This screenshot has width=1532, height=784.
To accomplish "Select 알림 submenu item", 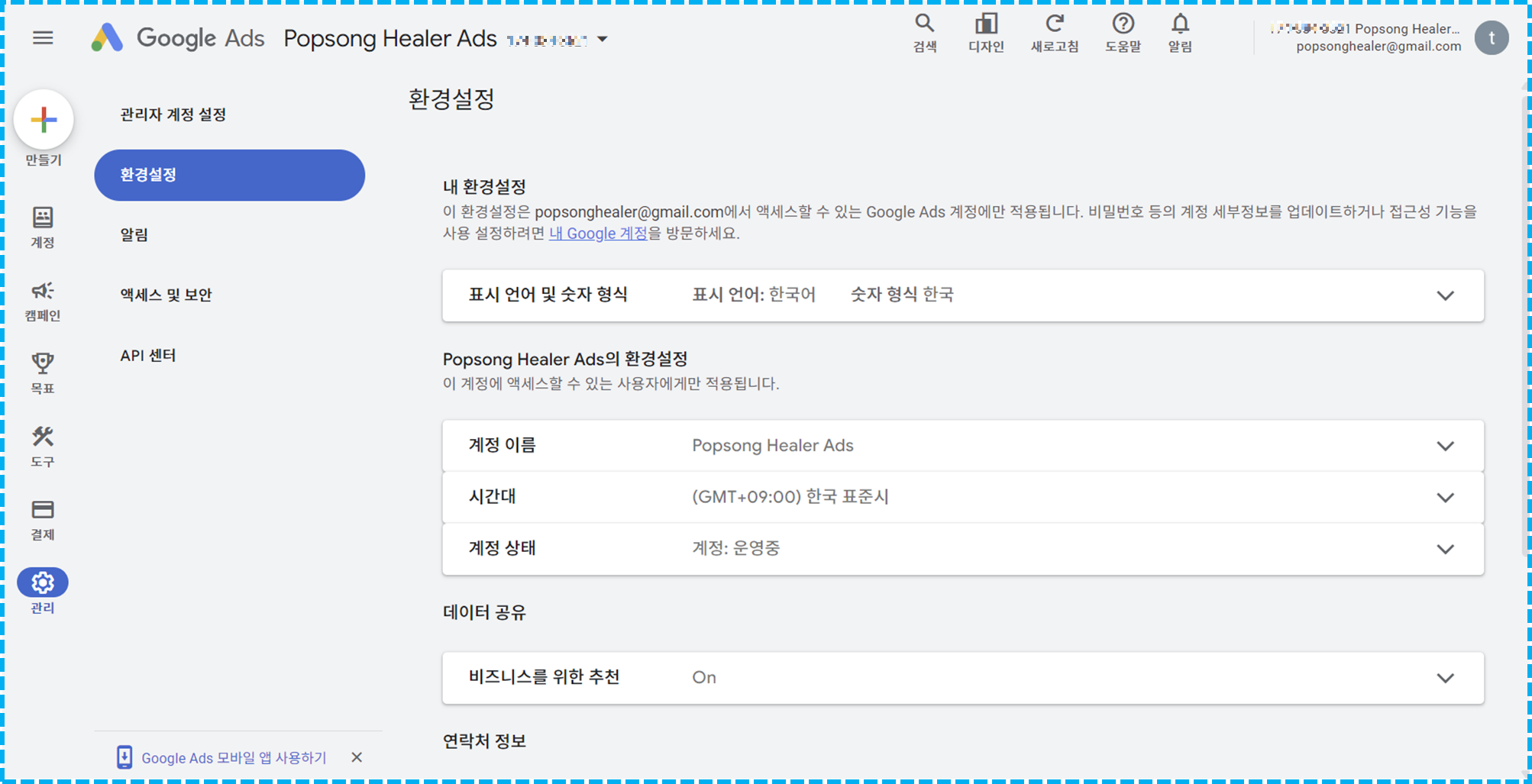I will click(x=134, y=234).
